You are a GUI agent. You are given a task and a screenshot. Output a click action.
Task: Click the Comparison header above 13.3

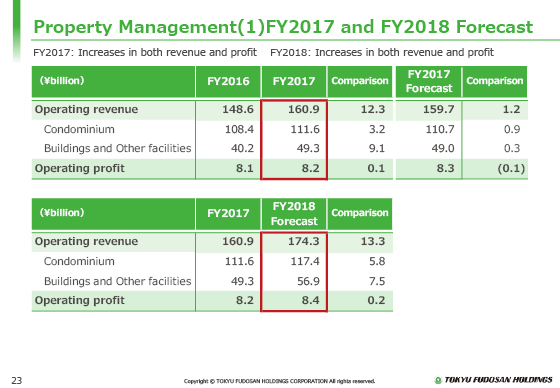coord(360,213)
